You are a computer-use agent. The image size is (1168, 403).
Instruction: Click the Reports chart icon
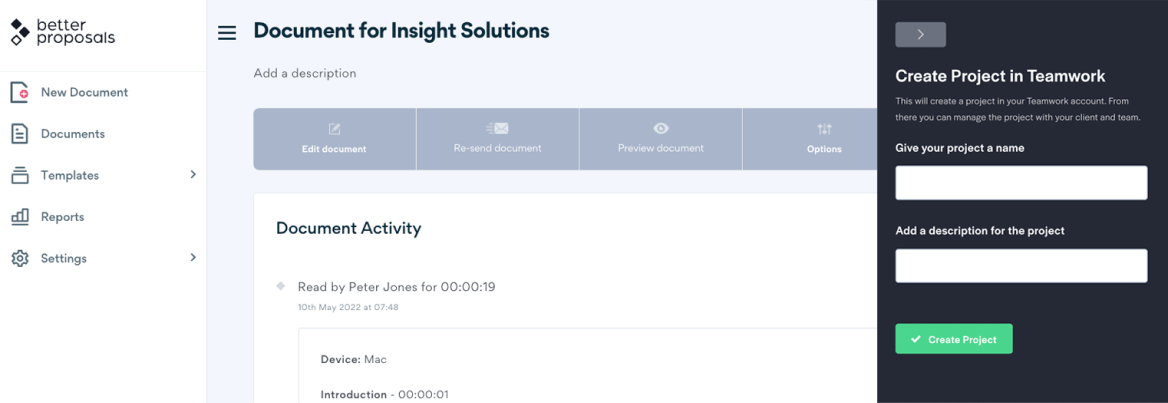[20, 217]
